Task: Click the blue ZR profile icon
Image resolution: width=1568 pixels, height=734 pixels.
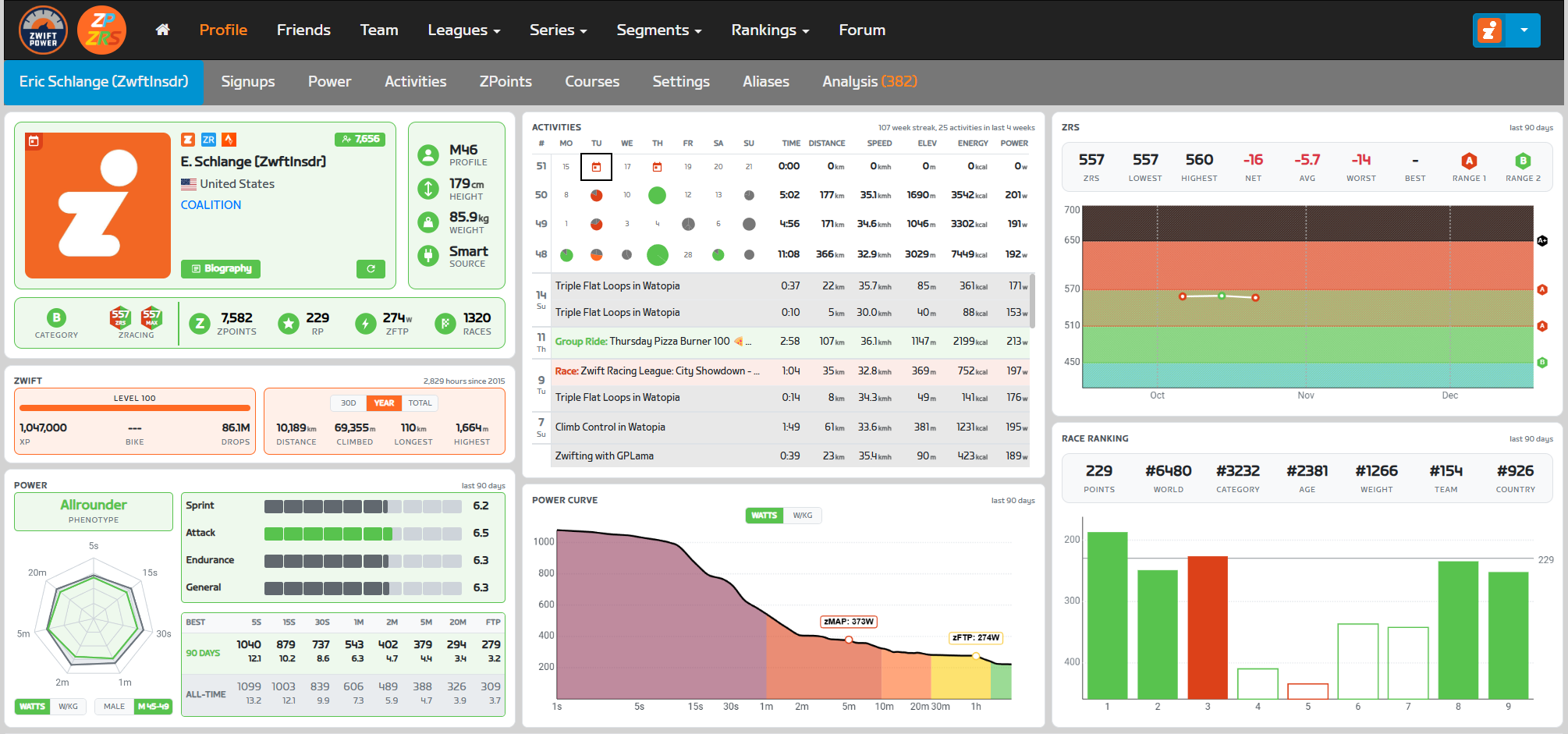Action: pyautogui.click(x=208, y=140)
